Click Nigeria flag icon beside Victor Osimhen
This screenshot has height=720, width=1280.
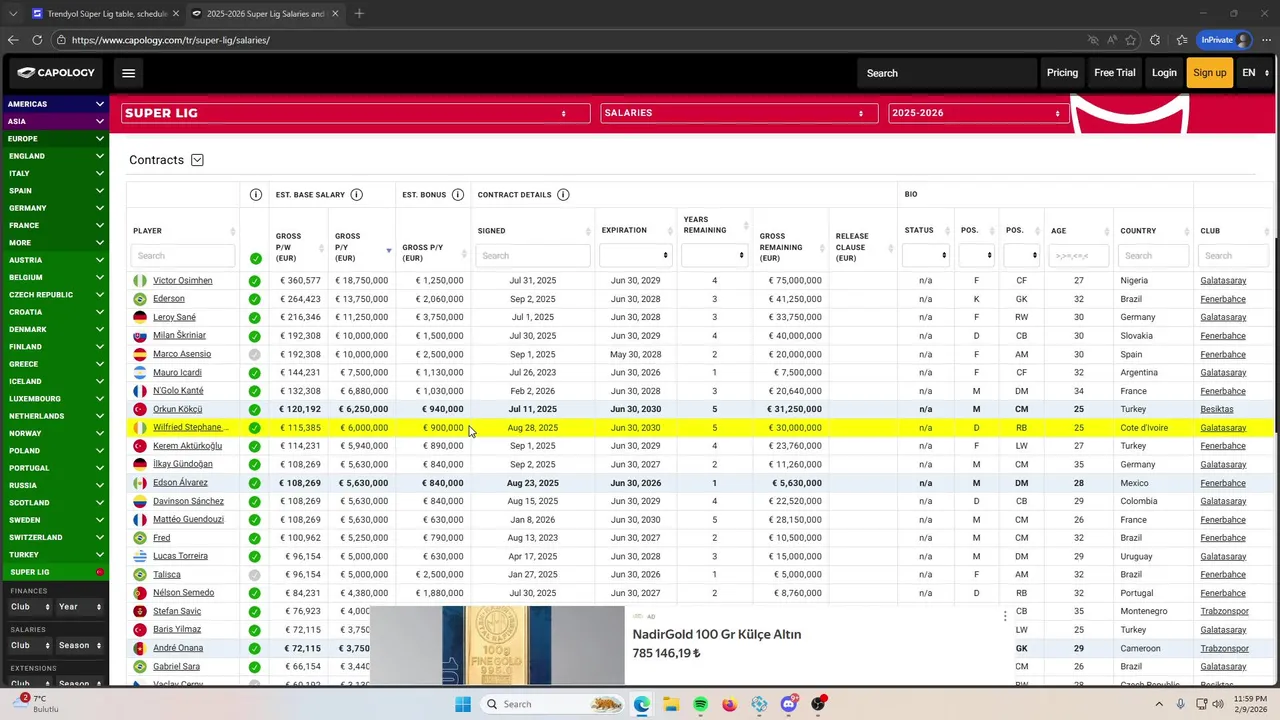140,281
